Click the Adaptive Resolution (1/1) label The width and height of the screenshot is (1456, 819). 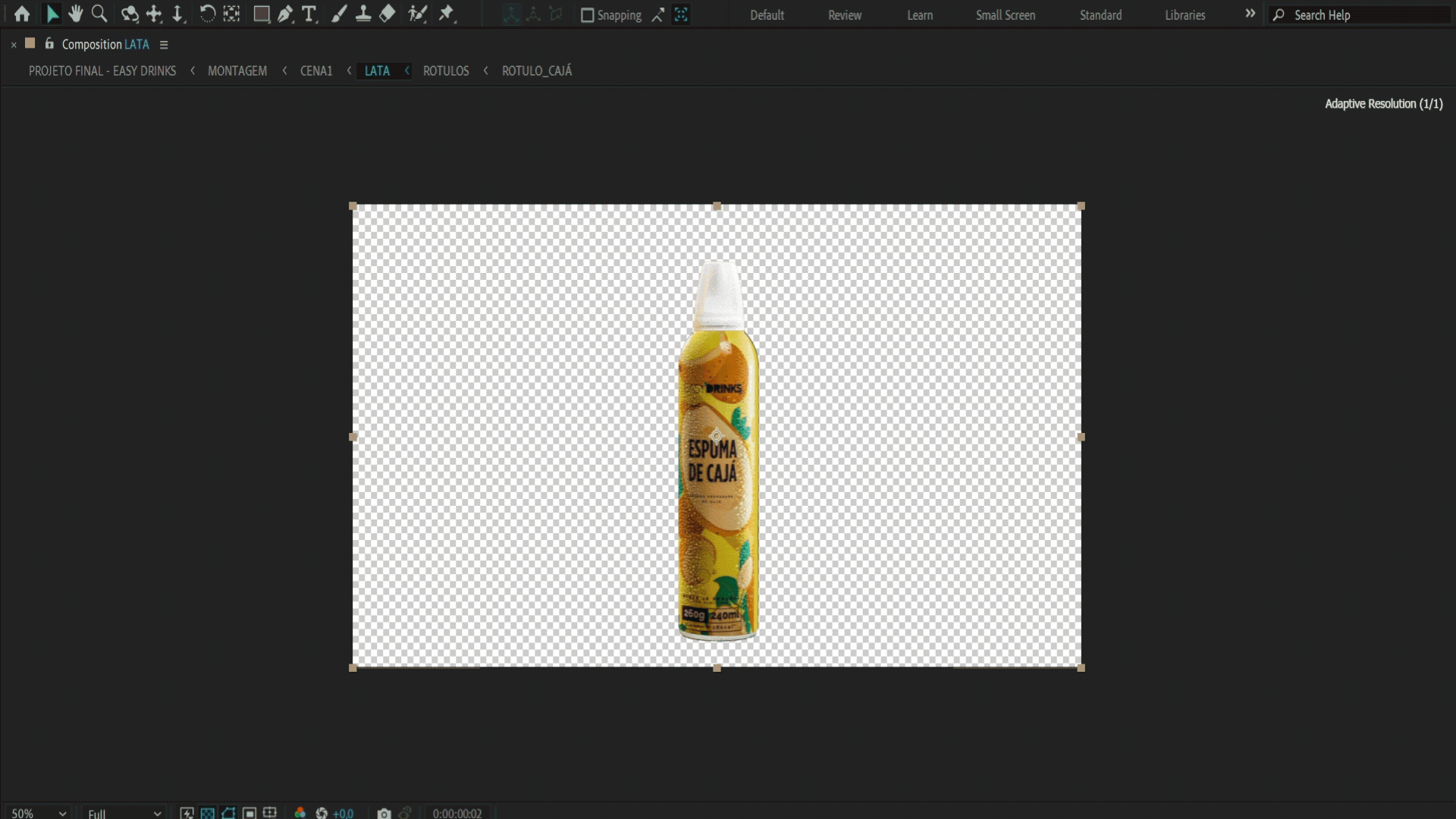[1384, 104]
